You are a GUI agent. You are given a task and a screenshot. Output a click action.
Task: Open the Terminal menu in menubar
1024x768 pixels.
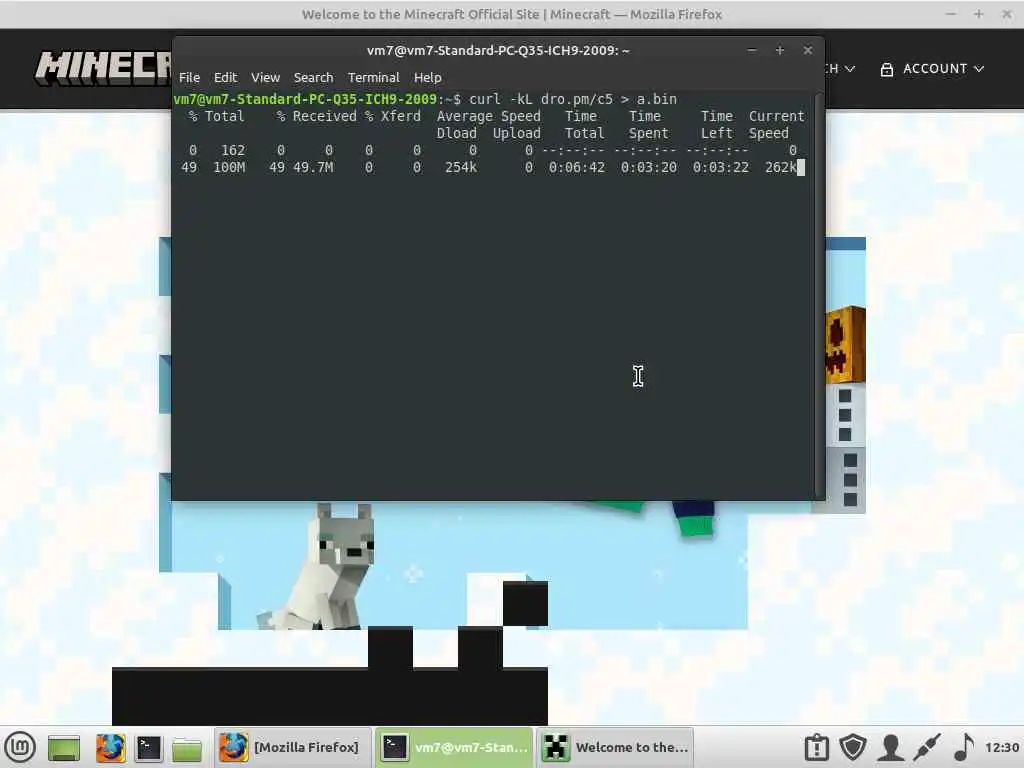coord(374,77)
